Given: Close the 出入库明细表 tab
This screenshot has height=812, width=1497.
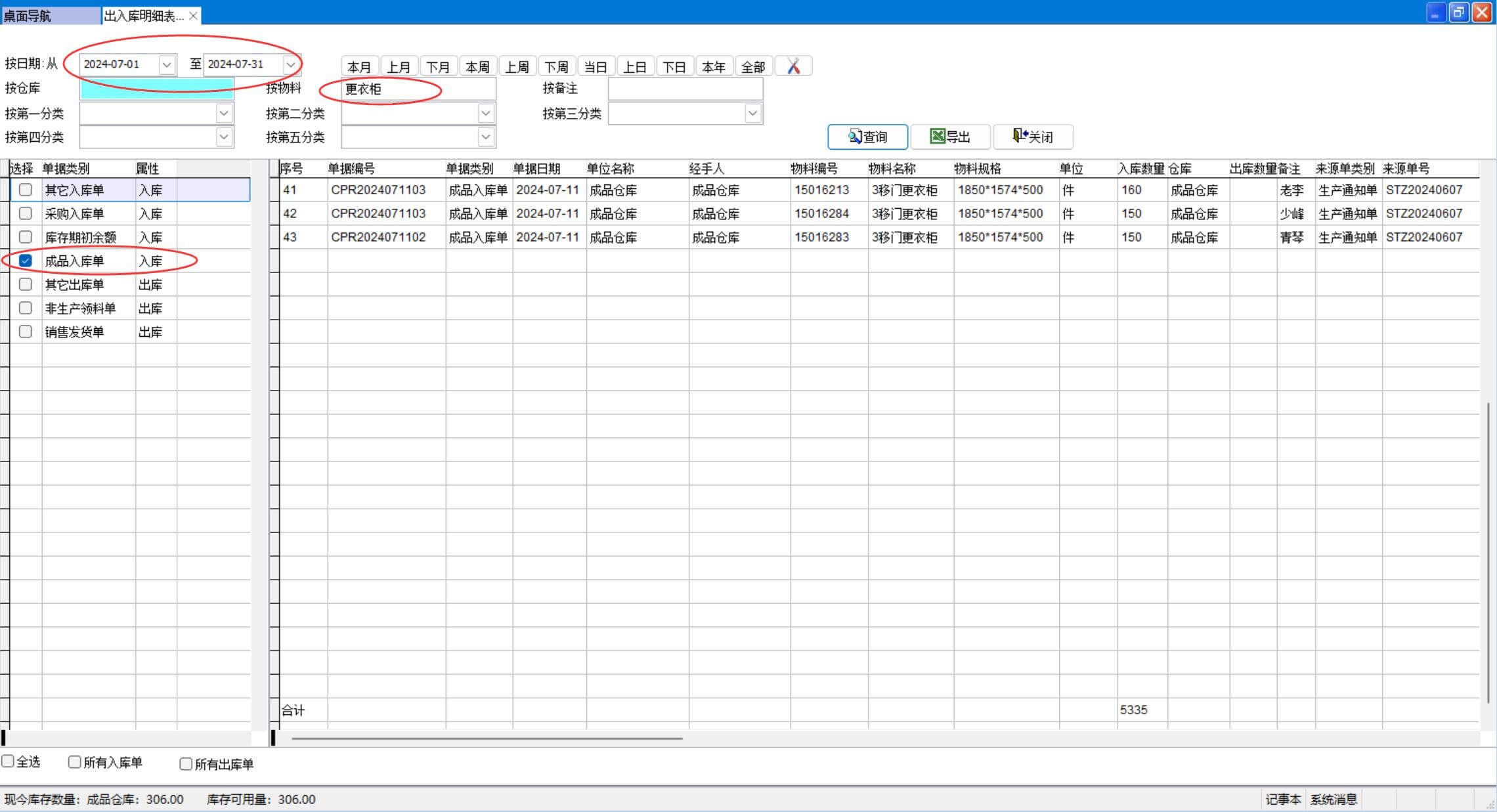Looking at the screenshot, I should pos(193,16).
